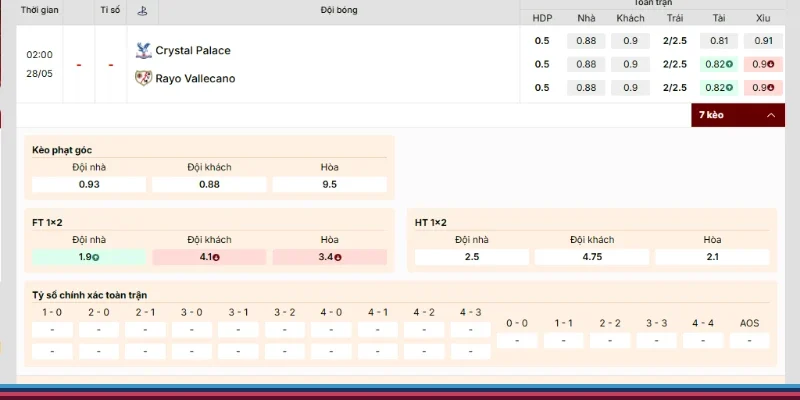Select the Tài odds 0.81
Viewport: 800px width, 400px height.
pos(719,41)
